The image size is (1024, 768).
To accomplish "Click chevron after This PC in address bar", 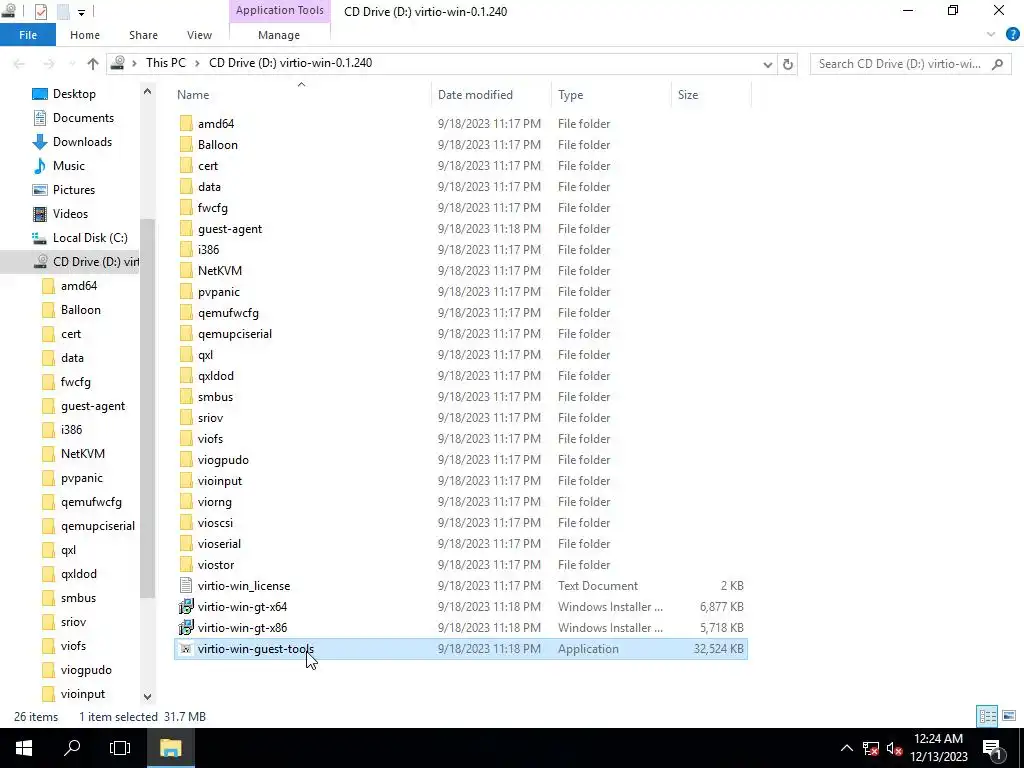I will pyautogui.click(x=197, y=63).
